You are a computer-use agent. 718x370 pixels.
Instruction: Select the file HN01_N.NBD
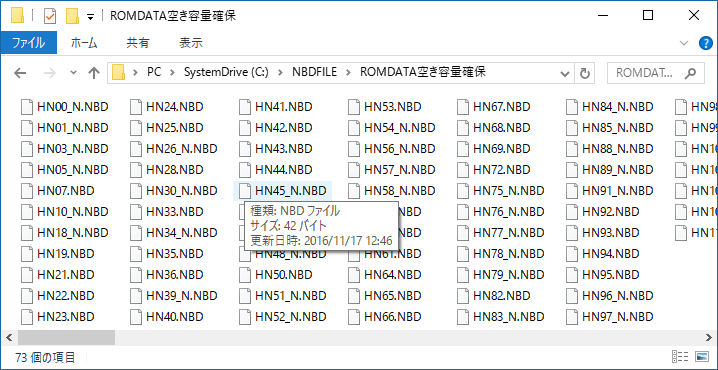click(65, 128)
